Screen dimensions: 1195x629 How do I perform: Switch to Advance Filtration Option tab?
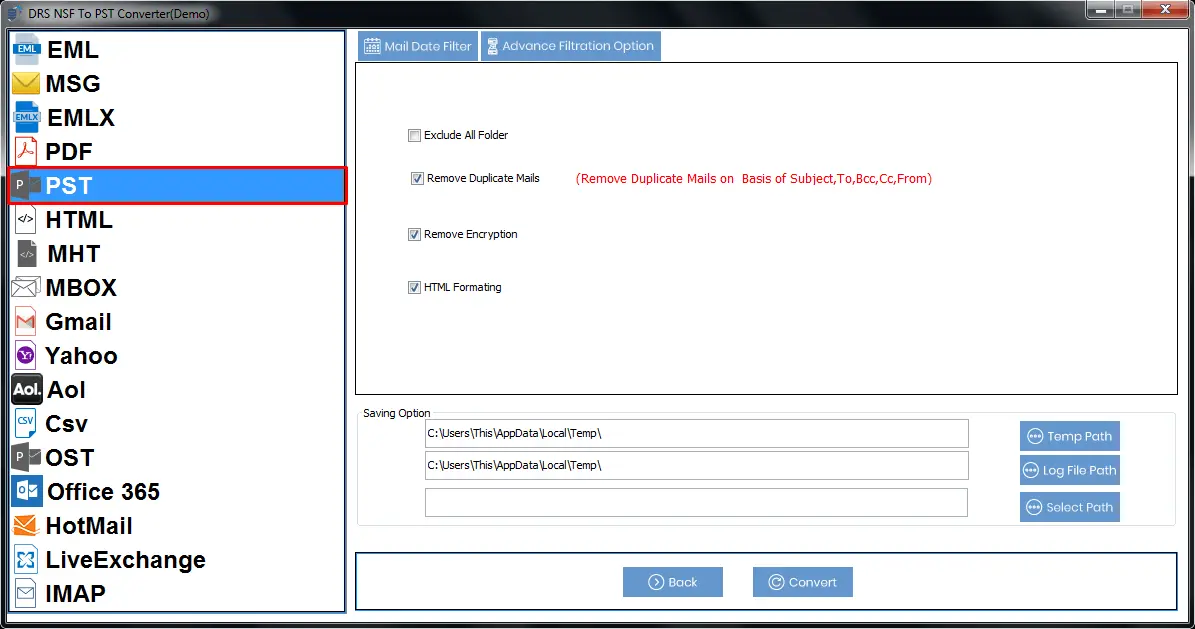point(571,46)
